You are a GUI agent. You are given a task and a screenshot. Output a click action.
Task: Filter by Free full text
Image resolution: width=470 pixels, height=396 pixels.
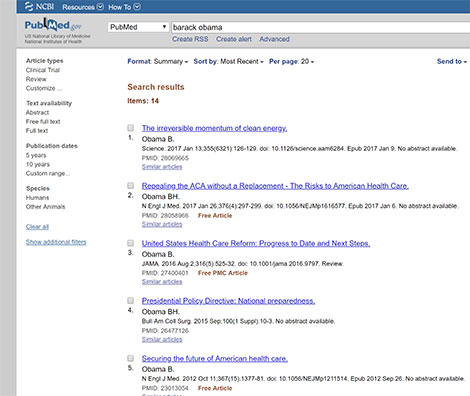(43, 122)
